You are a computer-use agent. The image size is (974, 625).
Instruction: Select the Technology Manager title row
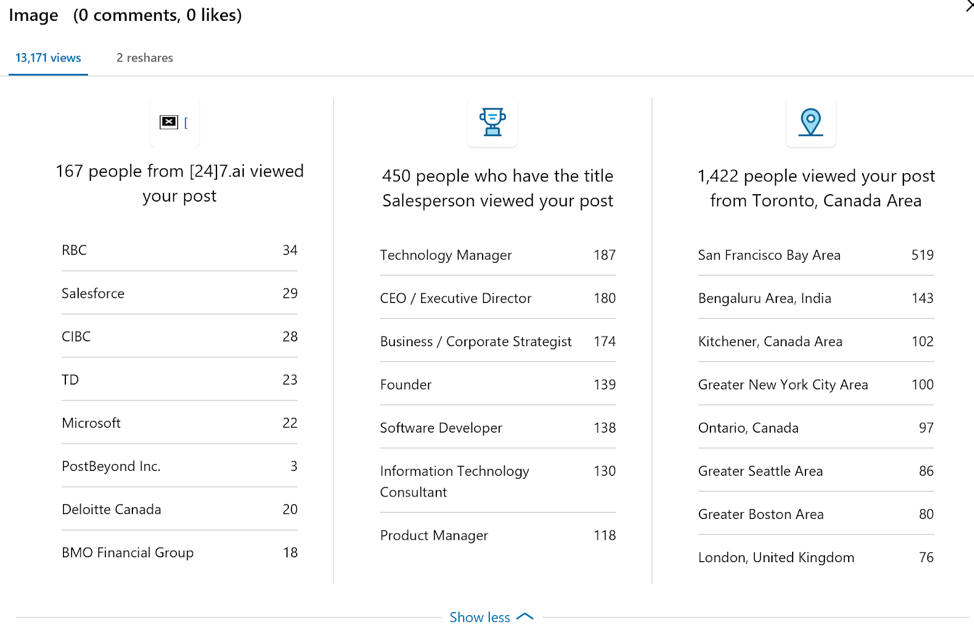(x=498, y=255)
